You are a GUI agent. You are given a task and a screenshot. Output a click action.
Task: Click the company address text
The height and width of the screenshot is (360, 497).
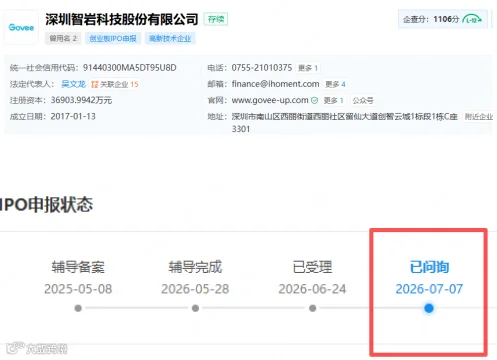click(344, 122)
